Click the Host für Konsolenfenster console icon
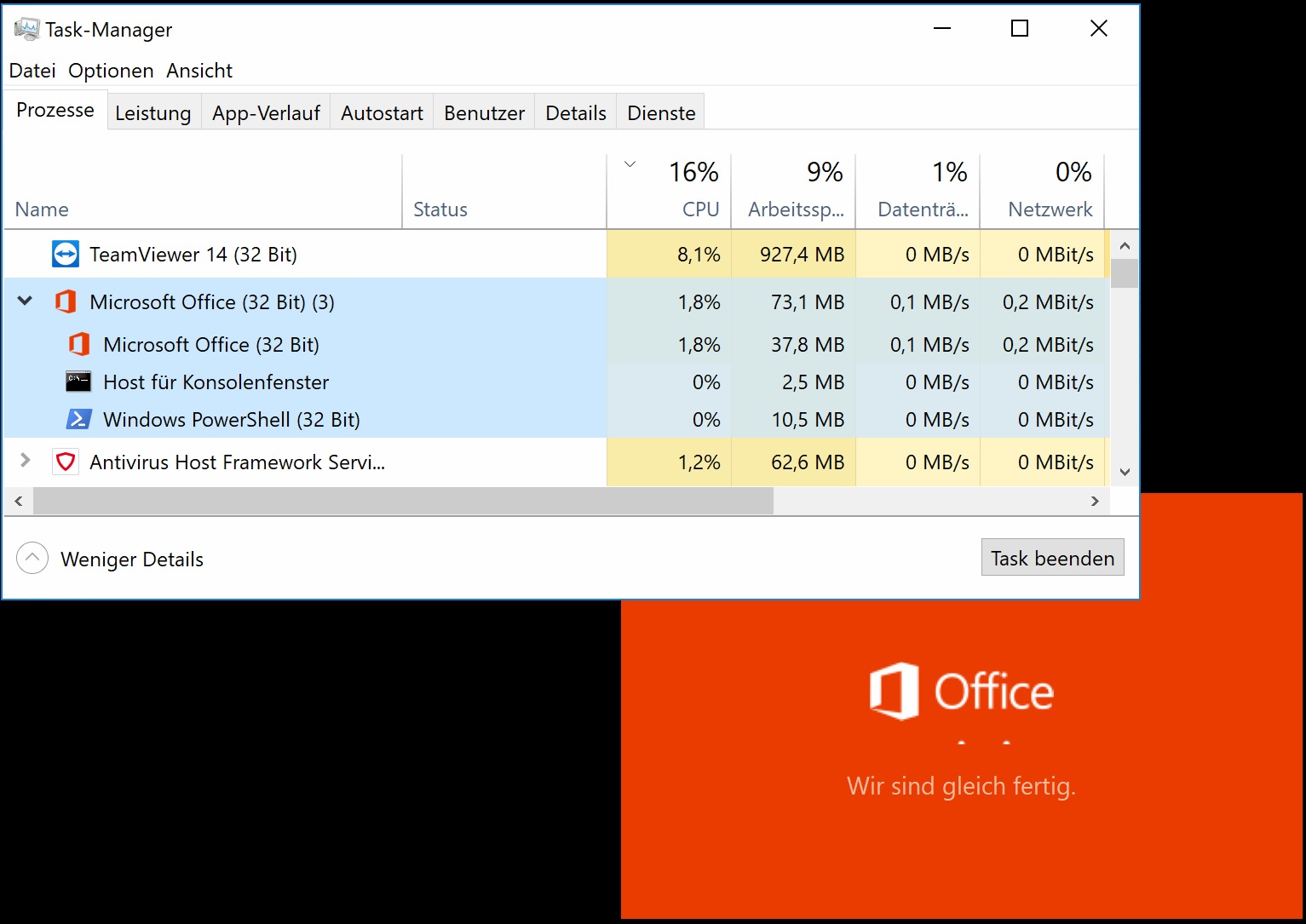1306x924 pixels. coord(78,382)
